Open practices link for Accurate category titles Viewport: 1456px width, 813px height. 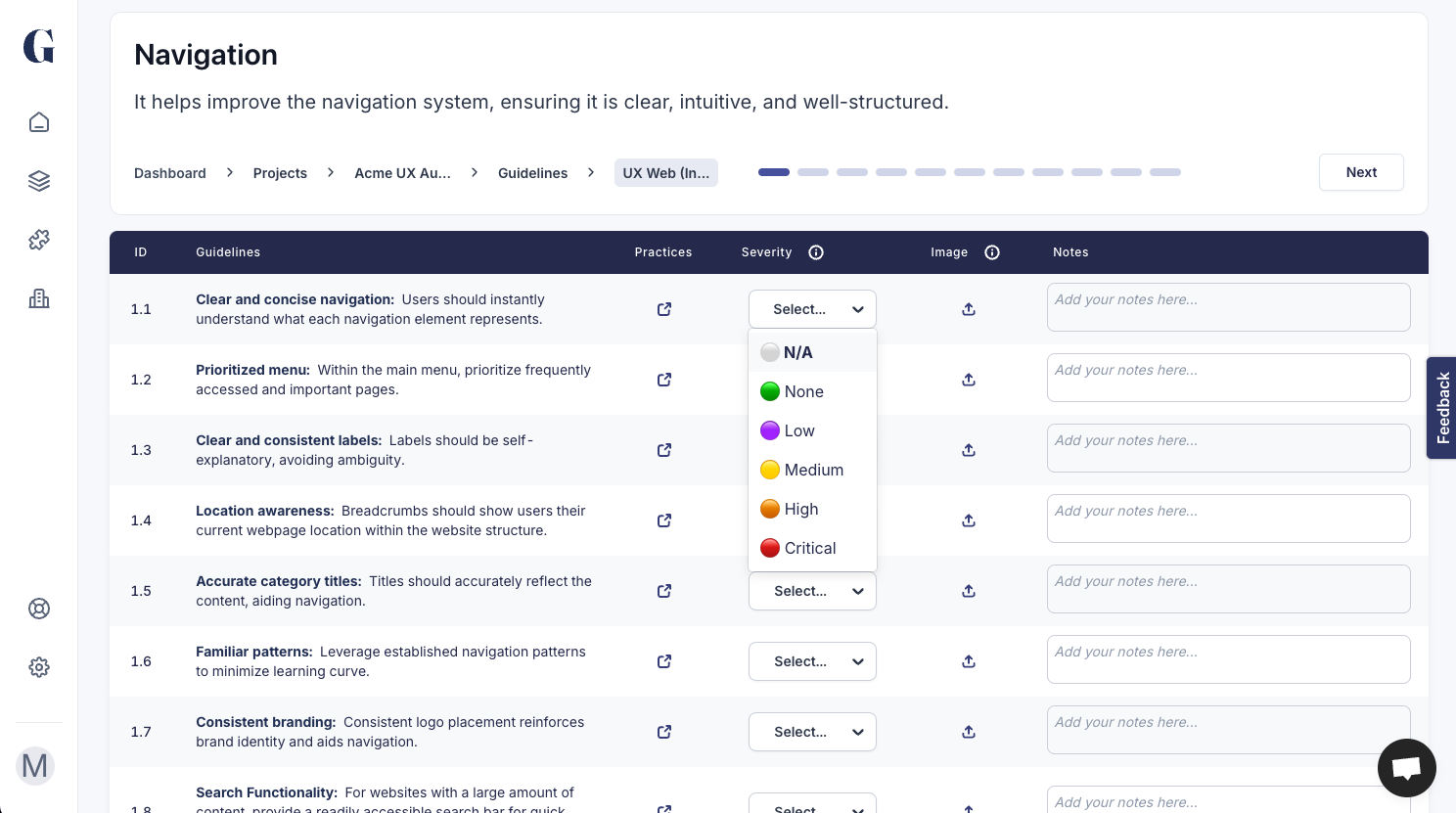click(664, 591)
